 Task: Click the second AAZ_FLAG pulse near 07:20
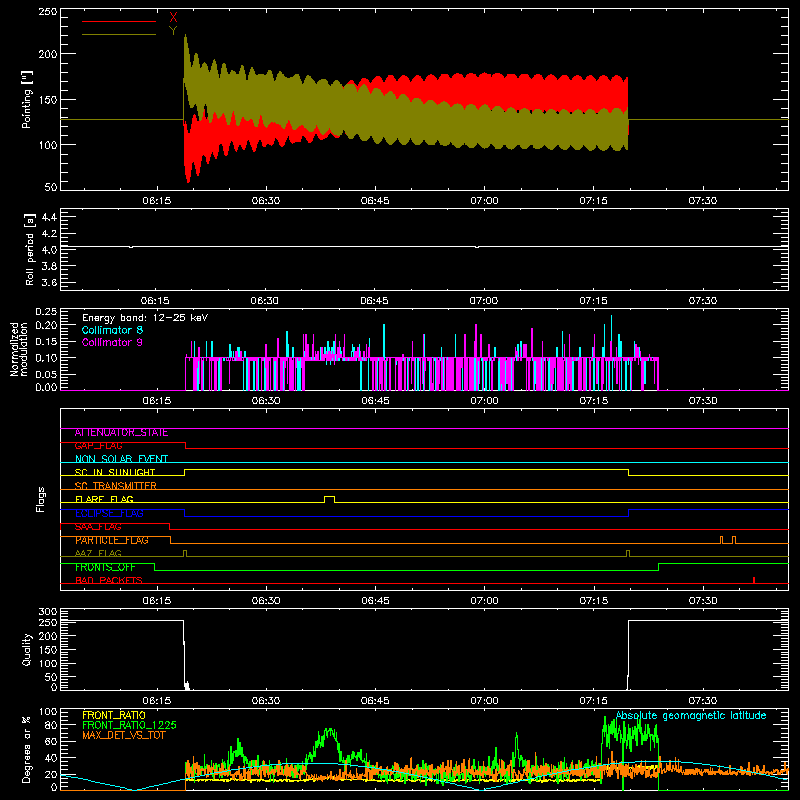[x=628, y=553]
